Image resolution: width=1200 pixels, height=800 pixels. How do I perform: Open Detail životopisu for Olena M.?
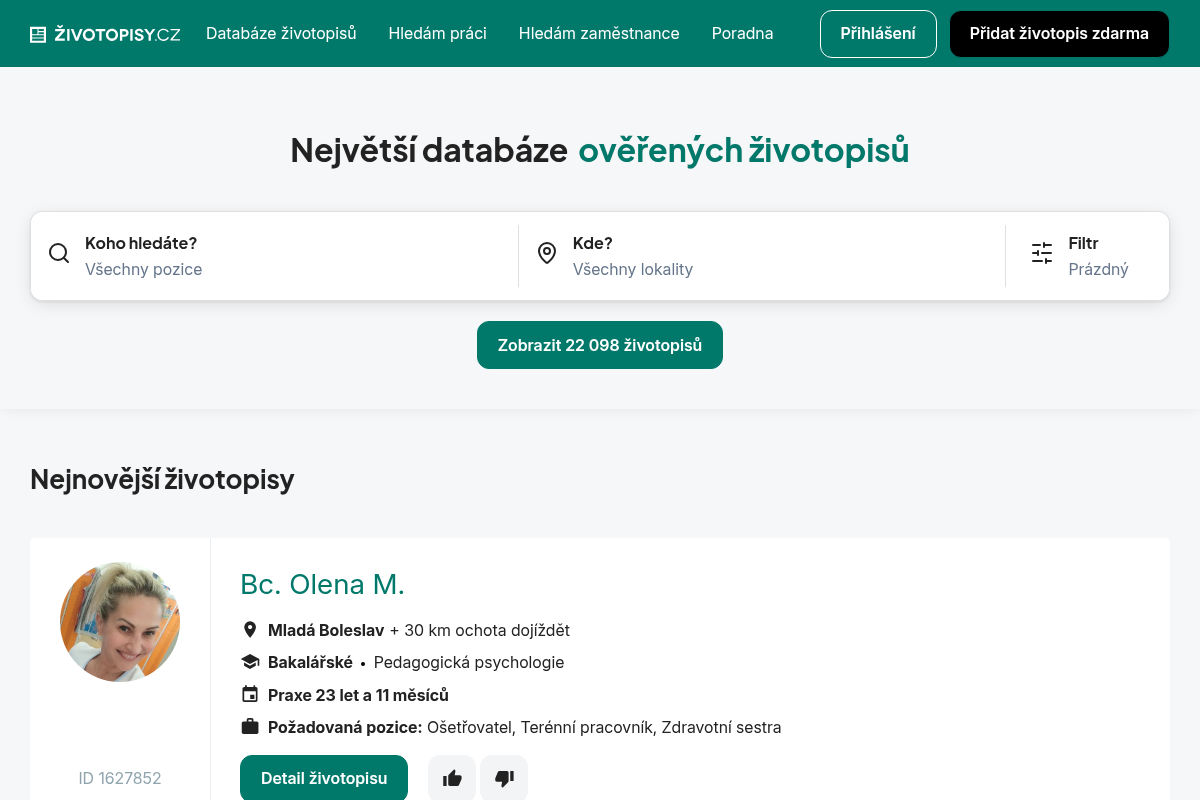click(x=324, y=778)
